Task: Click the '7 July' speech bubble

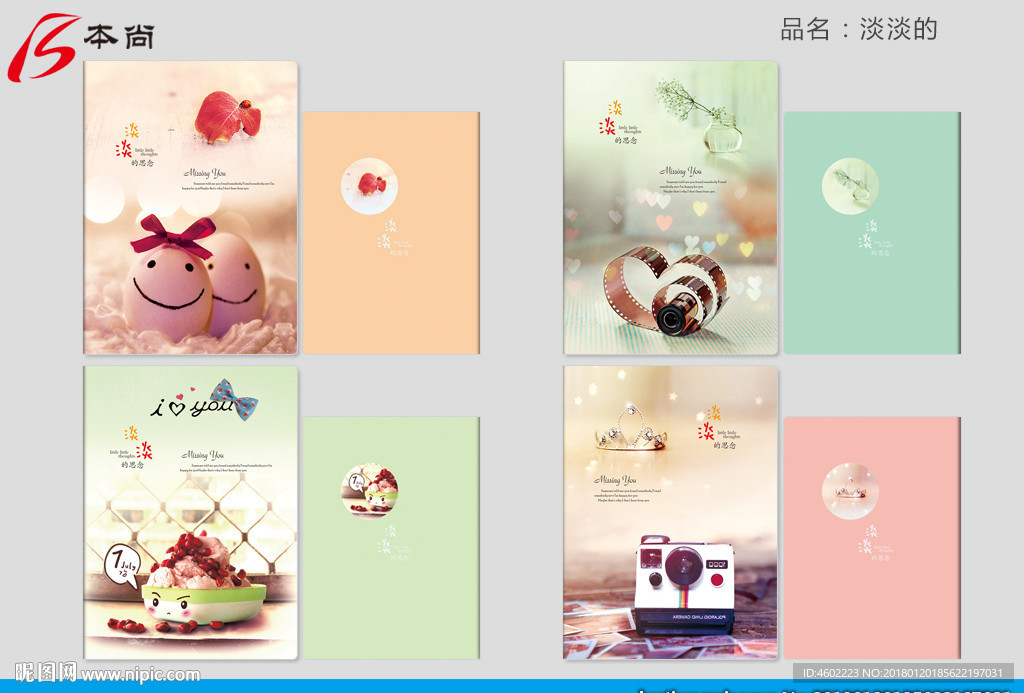Action: pyautogui.click(x=123, y=564)
